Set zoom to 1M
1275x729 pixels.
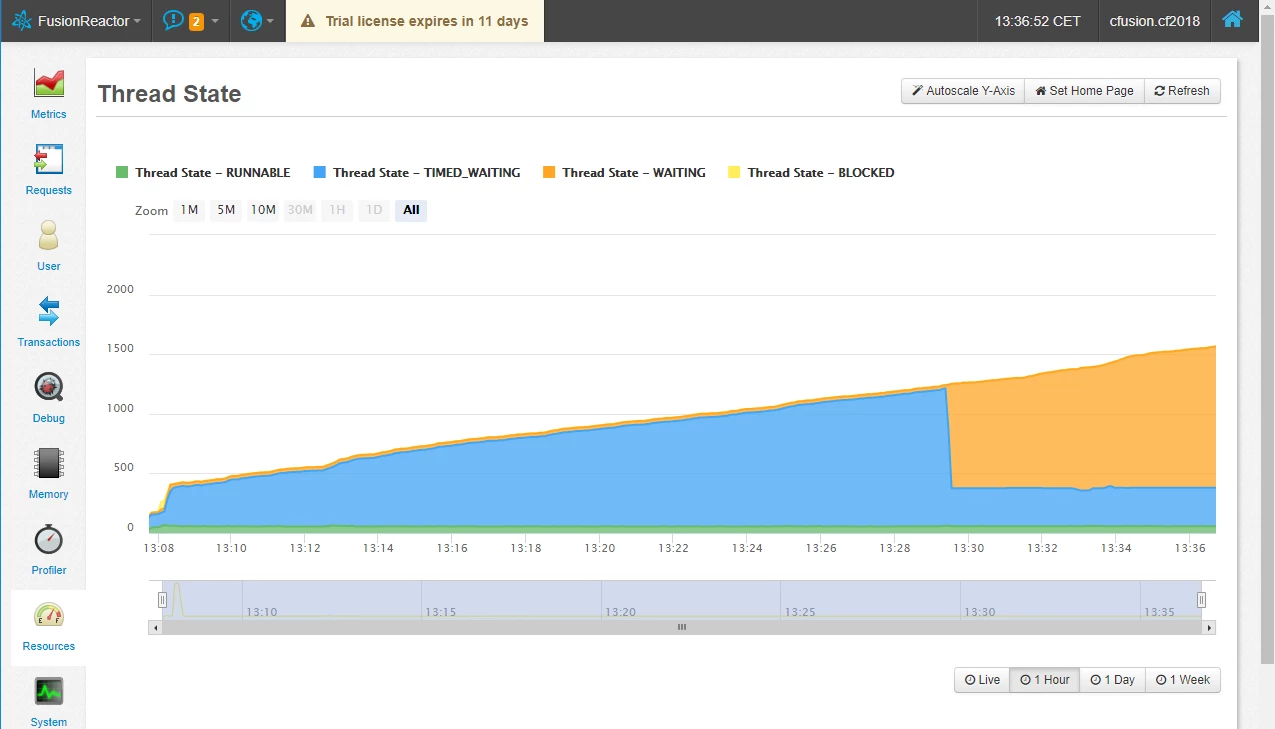coord(189,210)
